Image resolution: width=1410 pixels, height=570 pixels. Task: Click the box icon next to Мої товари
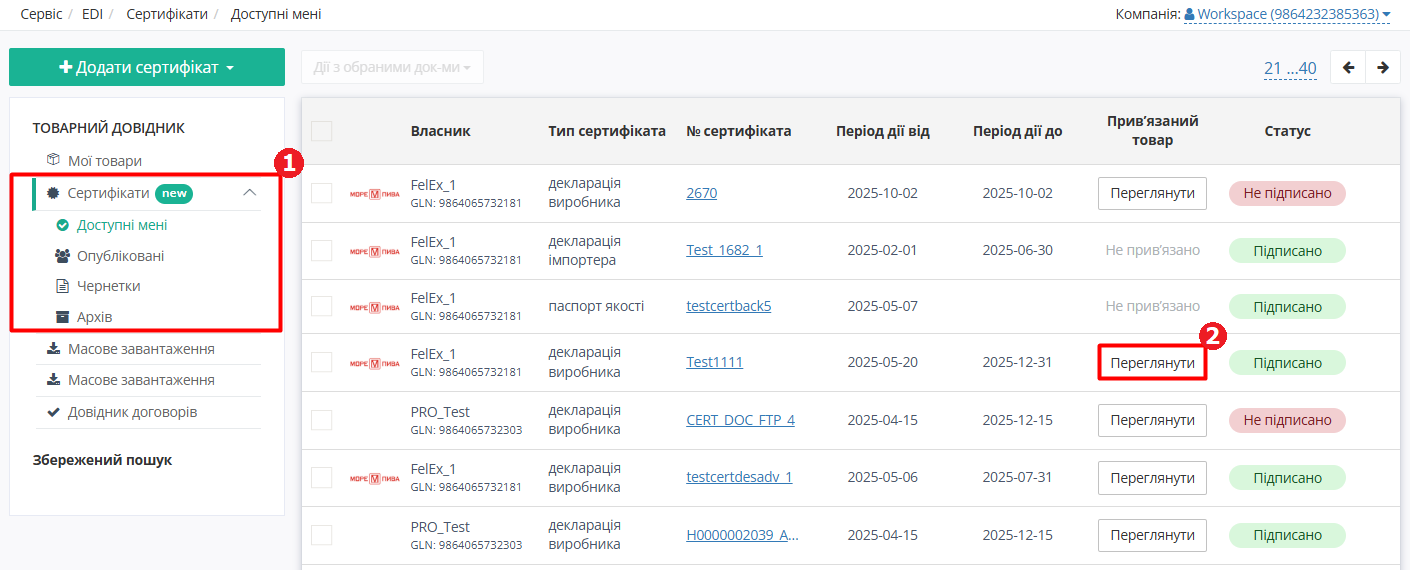point(54,160)
